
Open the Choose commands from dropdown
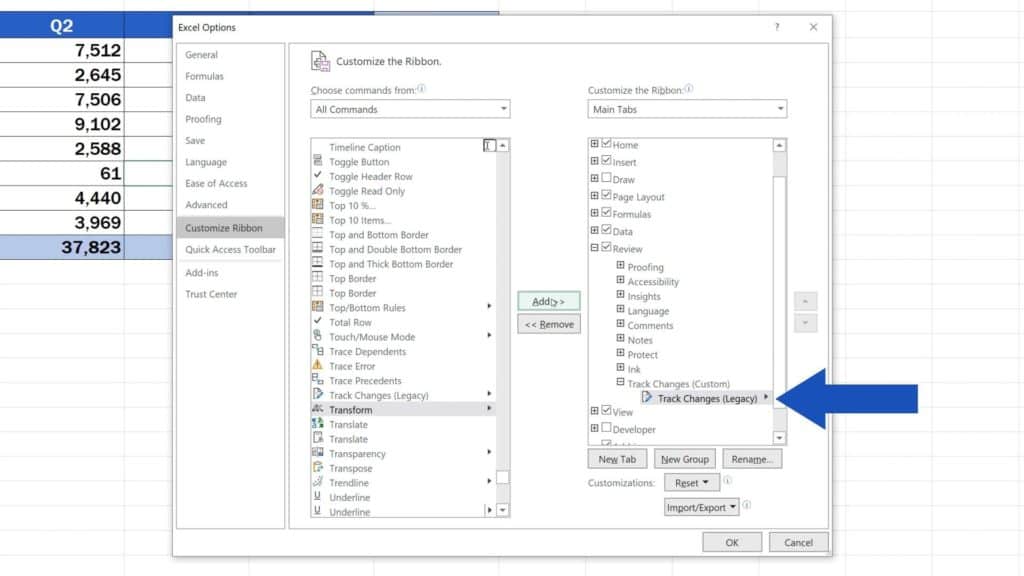click(x=410, y=109)
